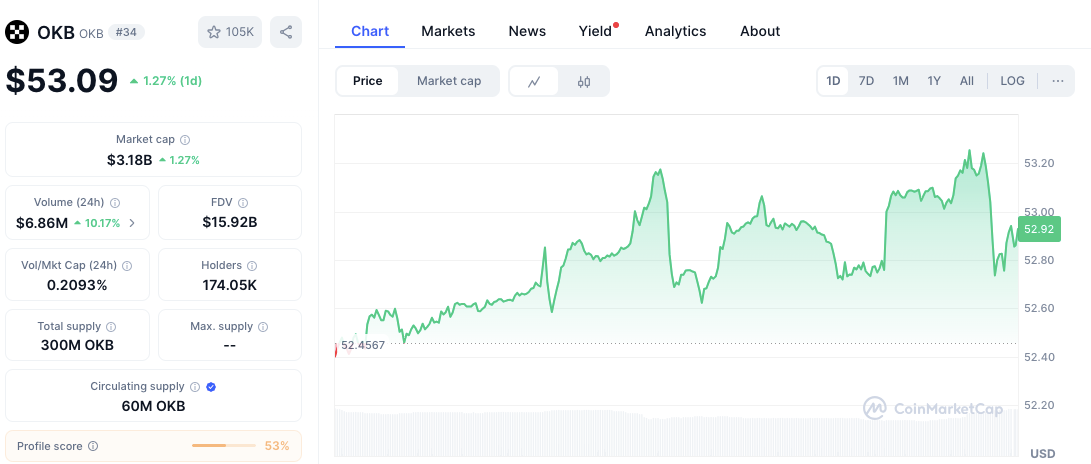Viewport: 1091px width, 464px height.
Task: Click info icon next to Max. supply
Action: click(x=264, y=326)
